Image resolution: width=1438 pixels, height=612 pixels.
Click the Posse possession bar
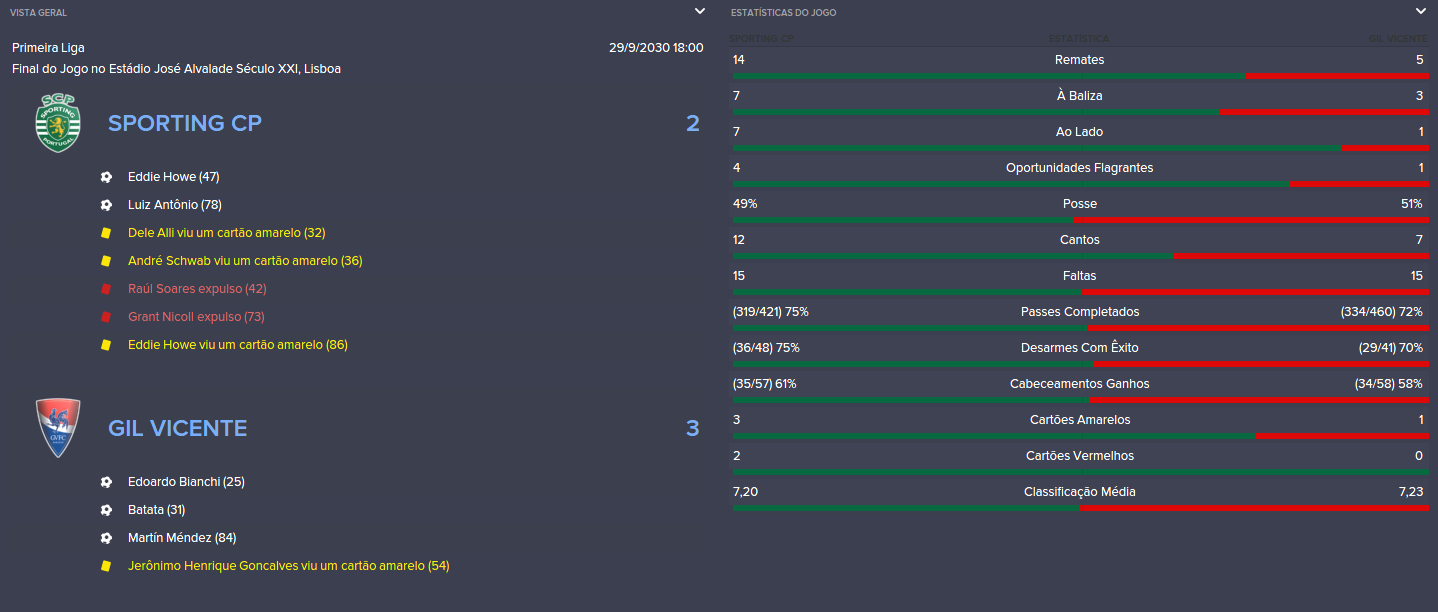coord(1081,219)
